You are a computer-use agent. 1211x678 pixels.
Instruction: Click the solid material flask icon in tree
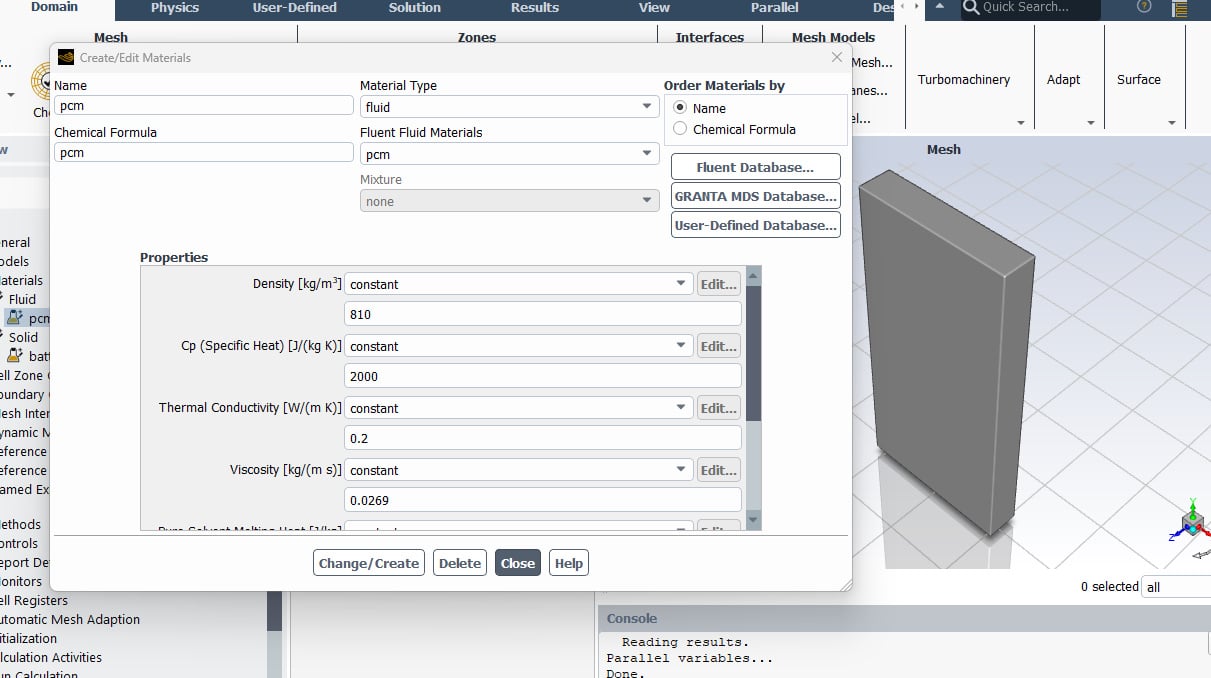coord(14,356)
